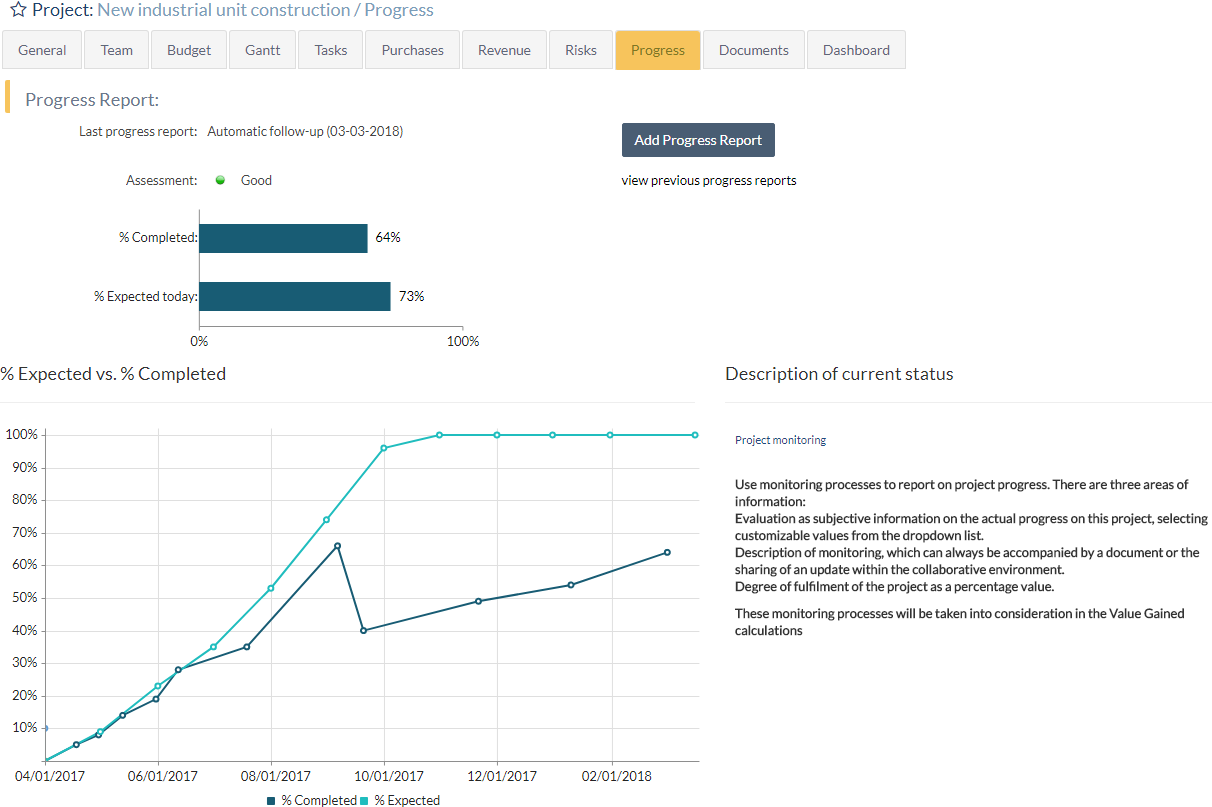Open the Purchases tab
This screenshot has height=807, width=1212.
pos(412,49)
